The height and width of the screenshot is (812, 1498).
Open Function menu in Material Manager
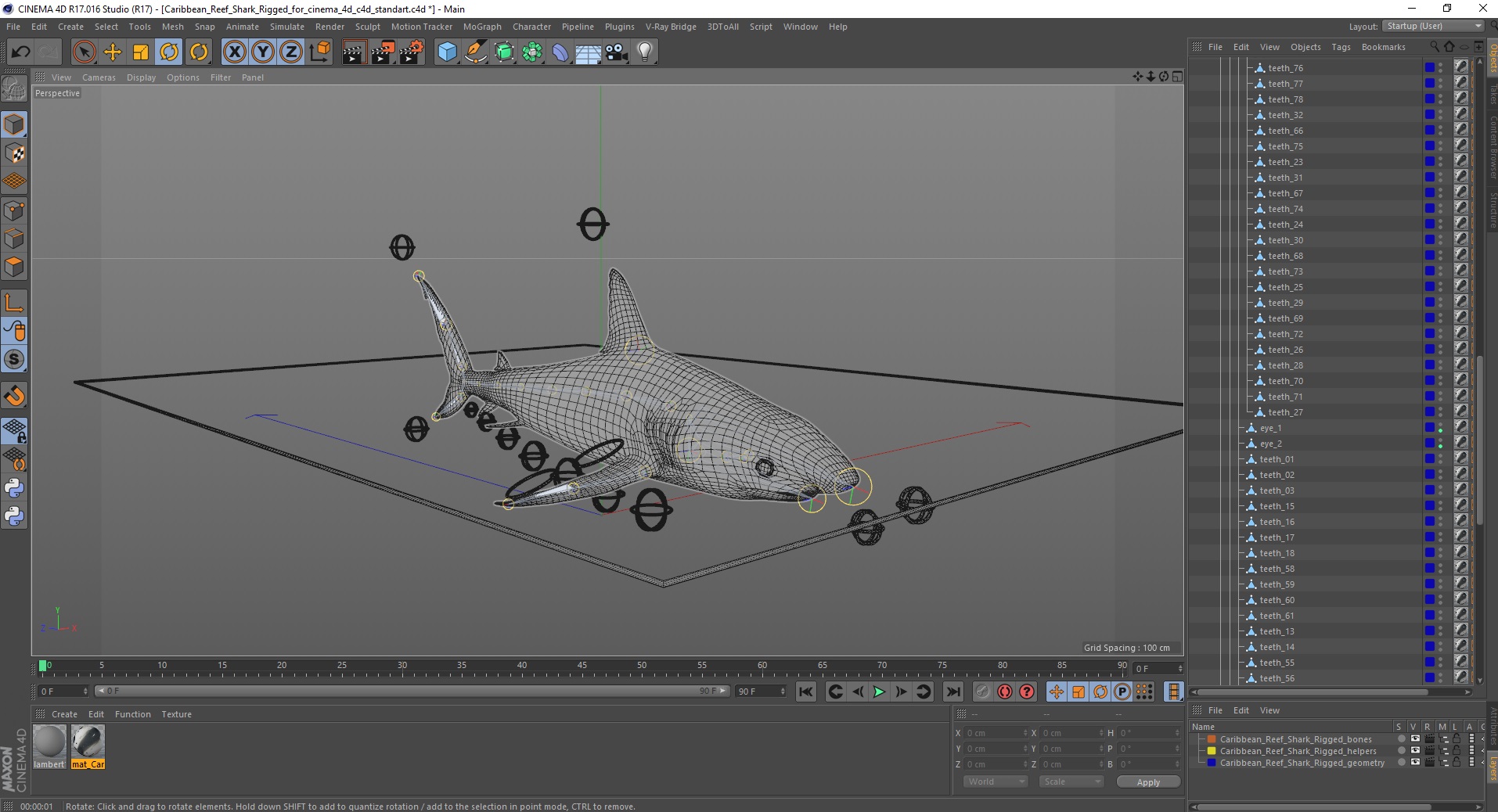(133, 714)
